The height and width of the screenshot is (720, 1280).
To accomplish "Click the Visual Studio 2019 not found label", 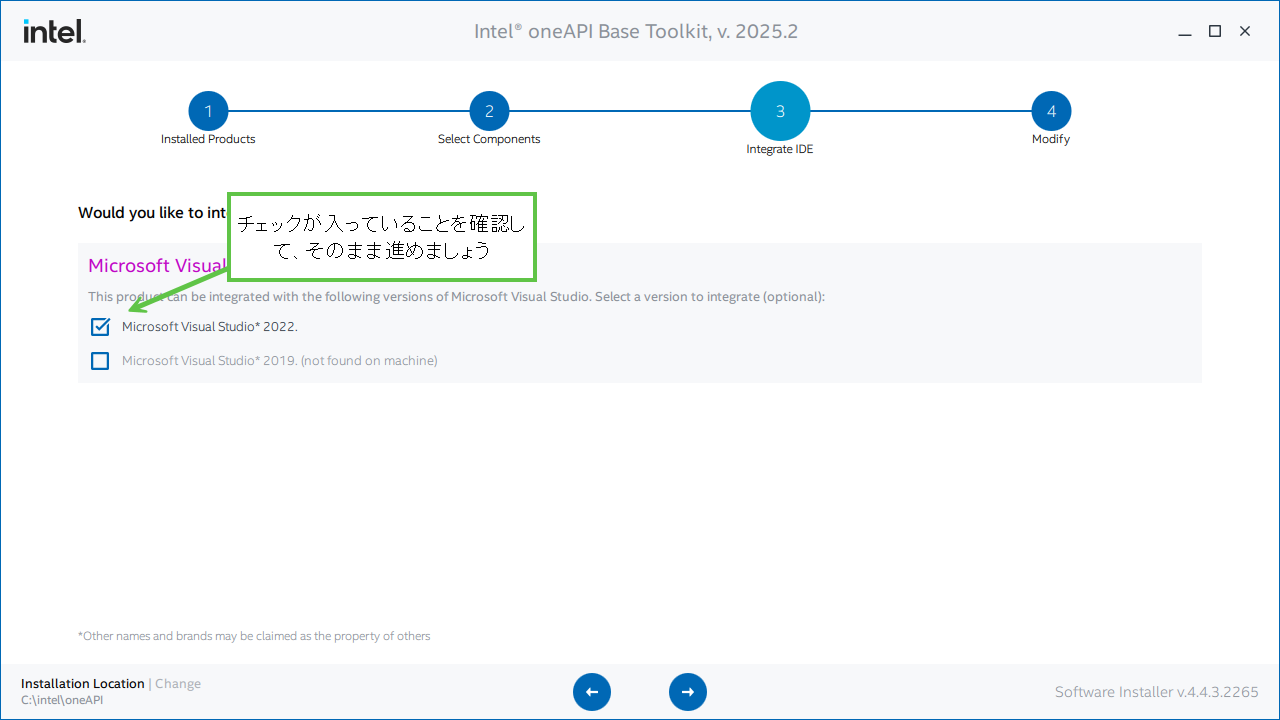I will [280, 361].
